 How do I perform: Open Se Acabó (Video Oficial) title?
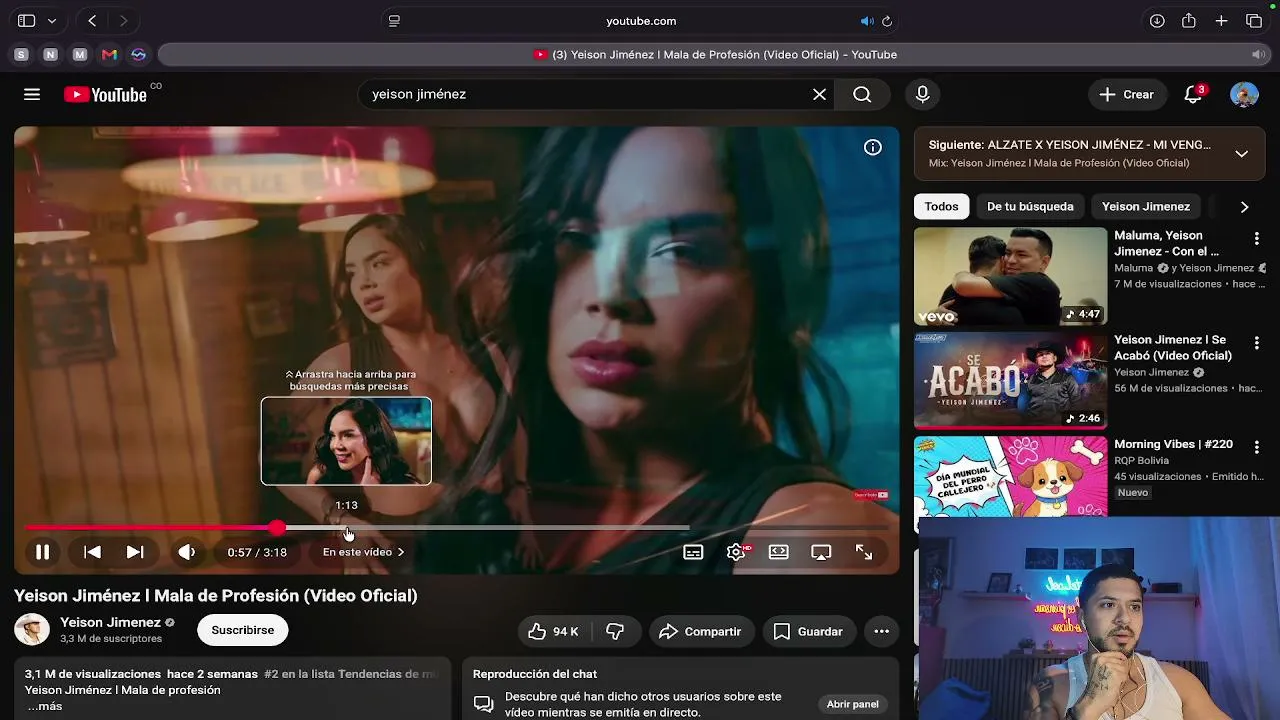coord(1173,347)
